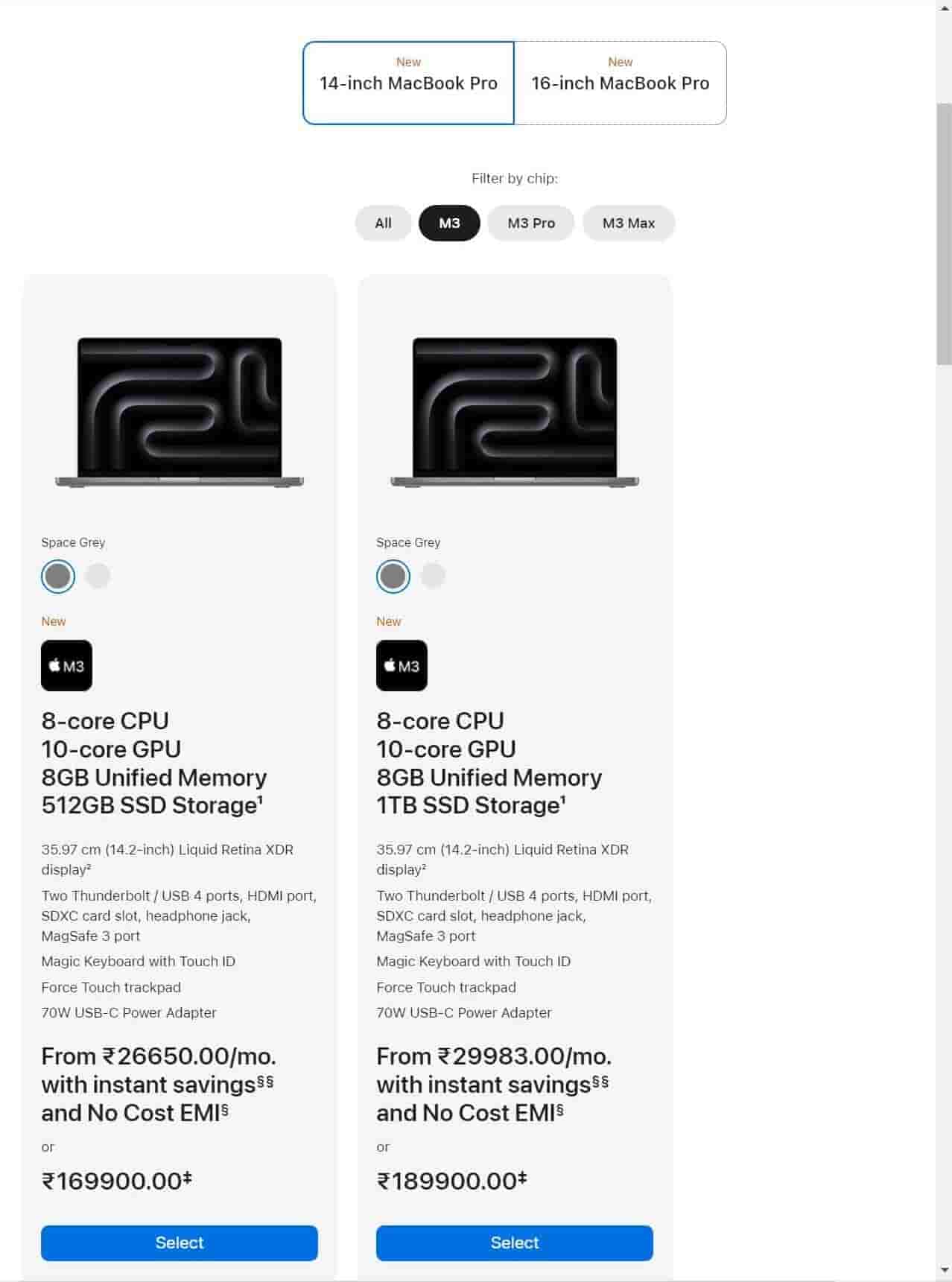Select the 1TB SSD MacBook Pro
Image resolution: width=952 pixels, height=1282 pixels.
(515, 1243)
